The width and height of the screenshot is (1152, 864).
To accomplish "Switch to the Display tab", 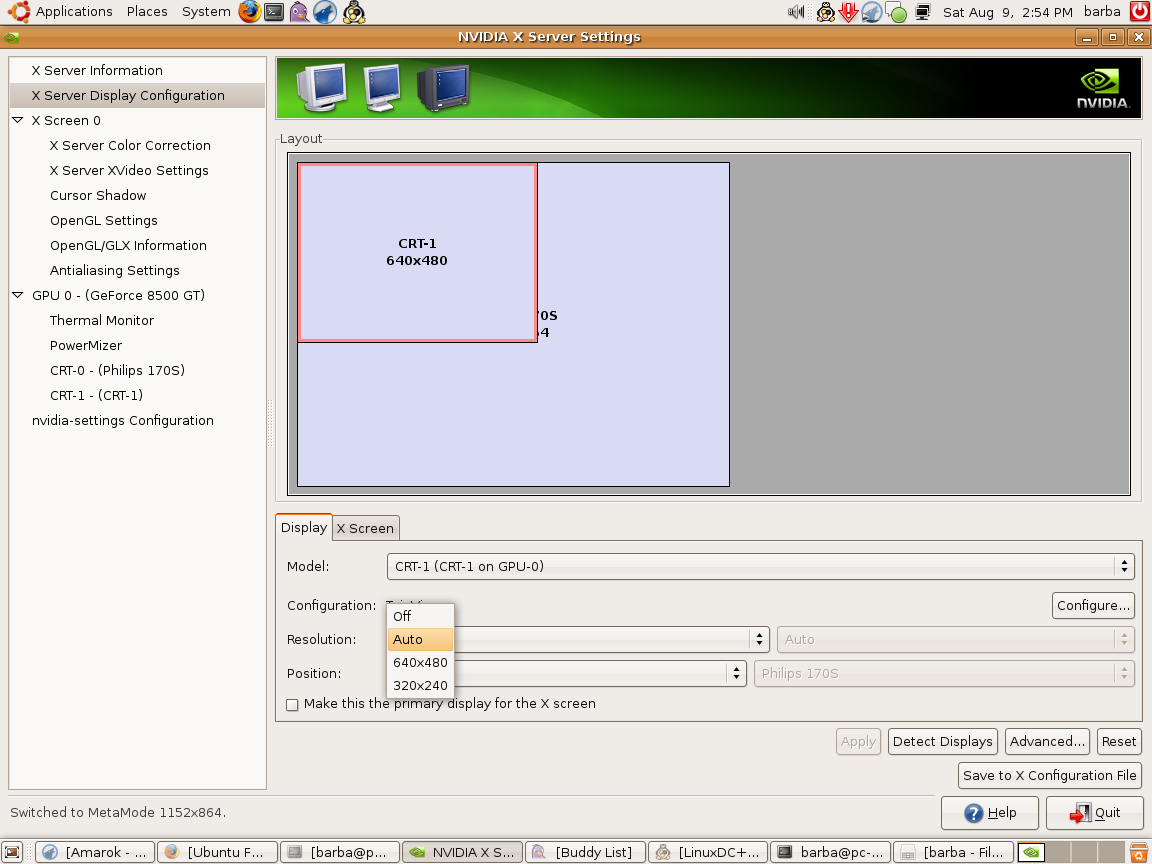I will 303,528.
